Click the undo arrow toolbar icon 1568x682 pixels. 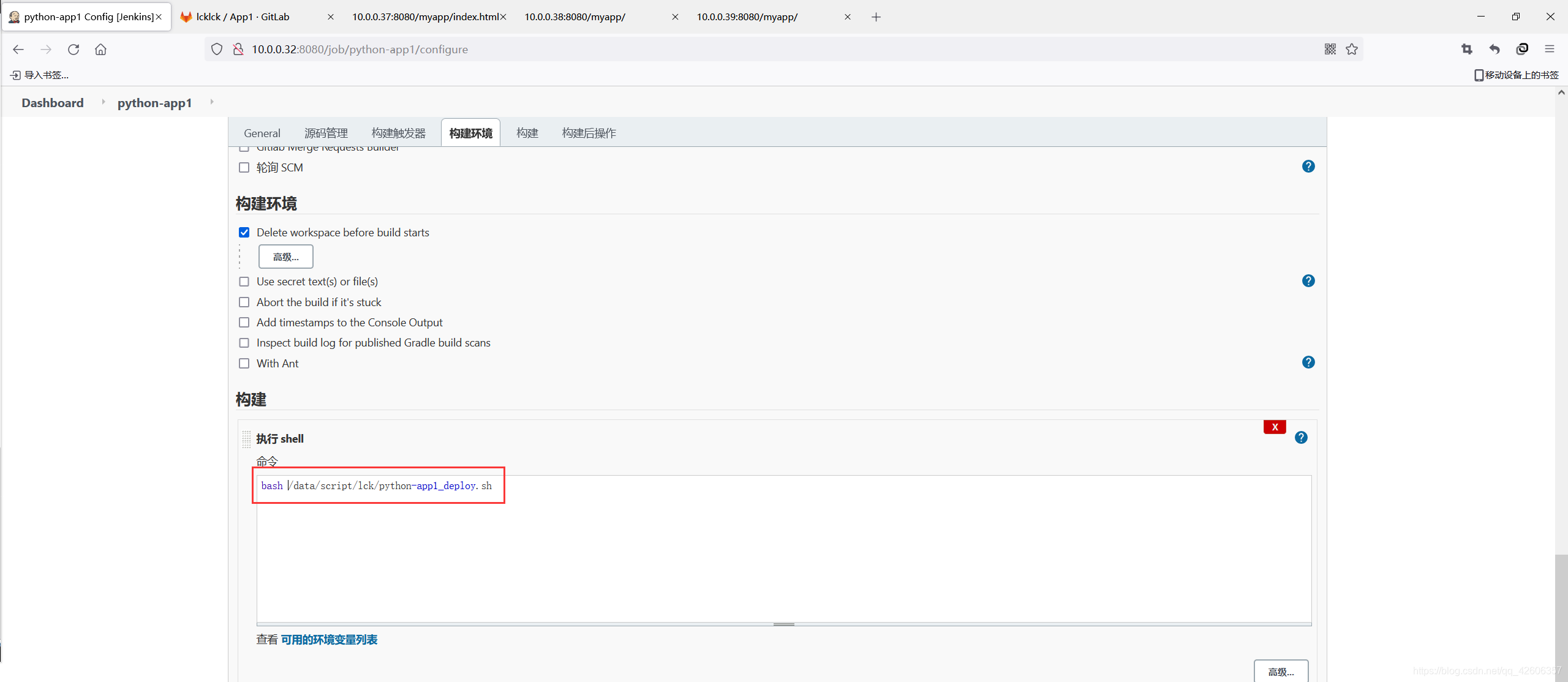click(x=1494, y=49)
